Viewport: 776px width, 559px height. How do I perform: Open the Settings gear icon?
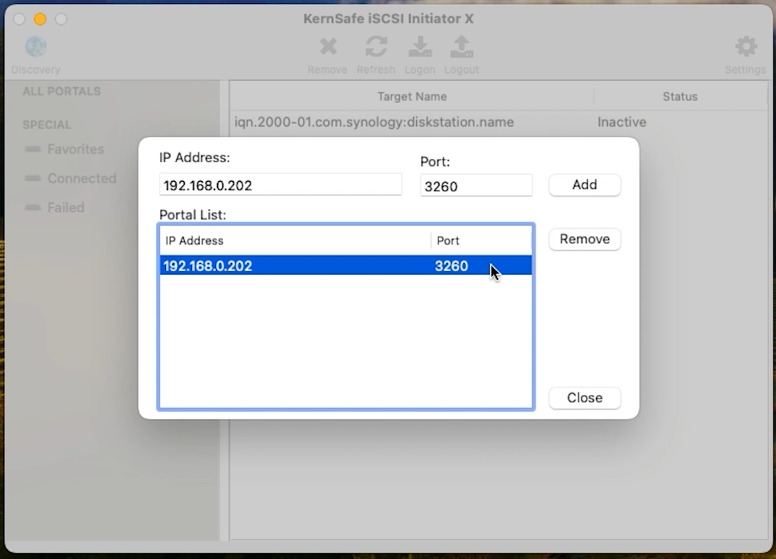pos(746,47)
